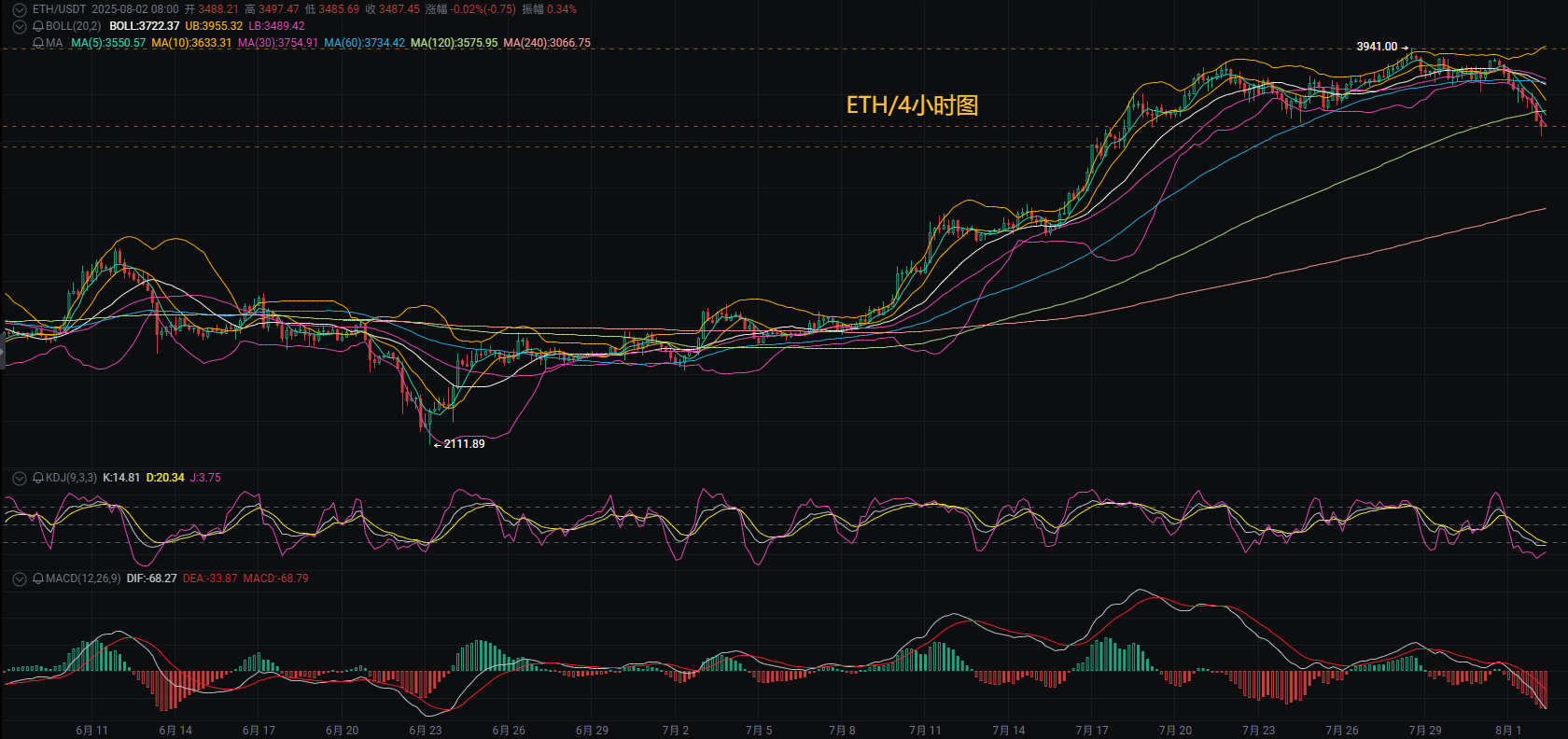1568x739 pixels.
Task: Select the MA(5) value label
Action: (108, 43)
